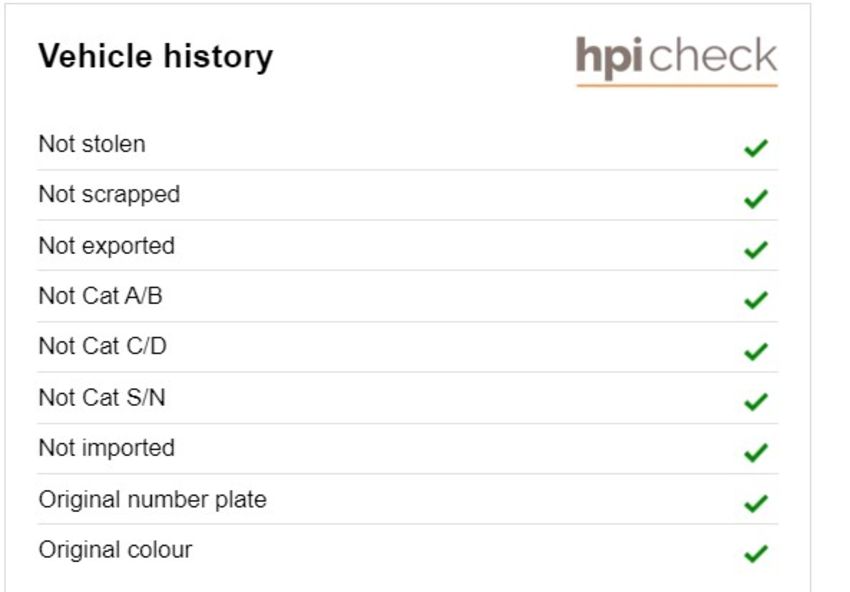Click the Original colour label

pos(115,550)
